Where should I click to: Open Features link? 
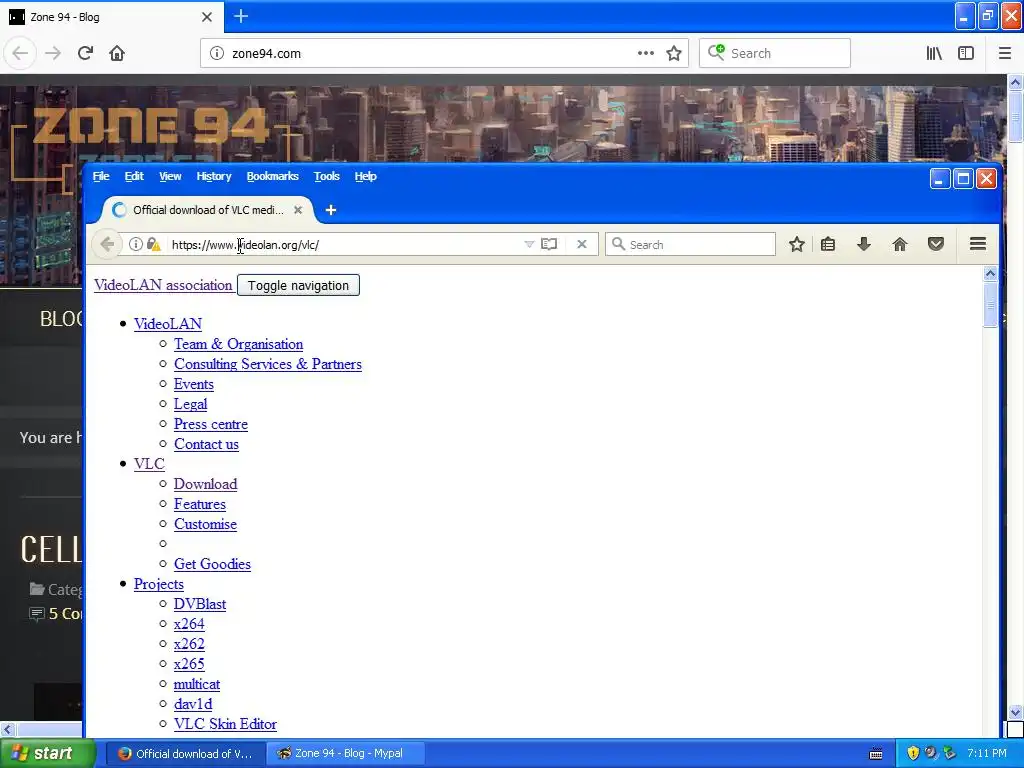[x=200, y=504]
